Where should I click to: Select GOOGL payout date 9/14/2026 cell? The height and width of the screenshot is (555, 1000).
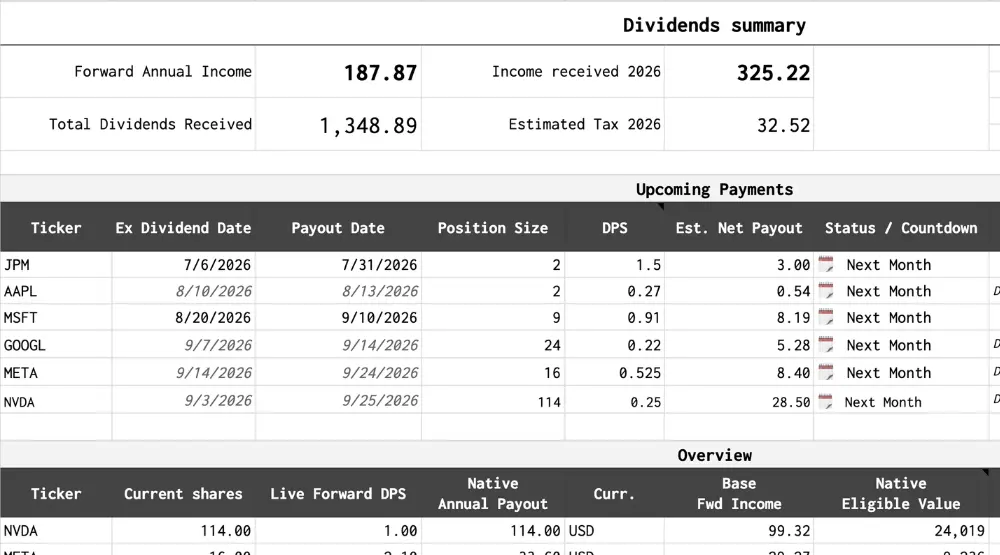[339, 344]
